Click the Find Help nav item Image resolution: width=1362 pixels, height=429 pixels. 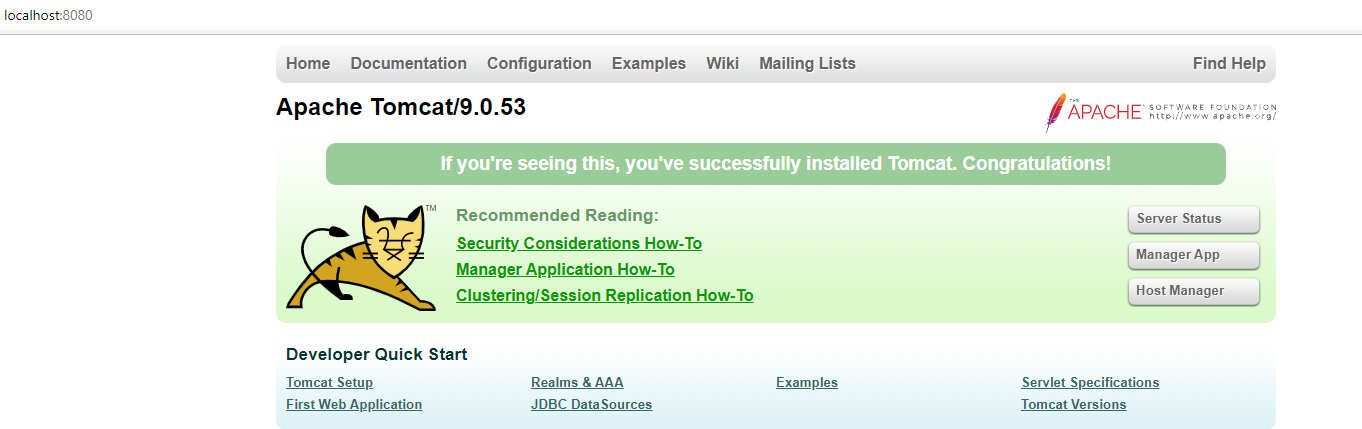[x=1229, y=63]
